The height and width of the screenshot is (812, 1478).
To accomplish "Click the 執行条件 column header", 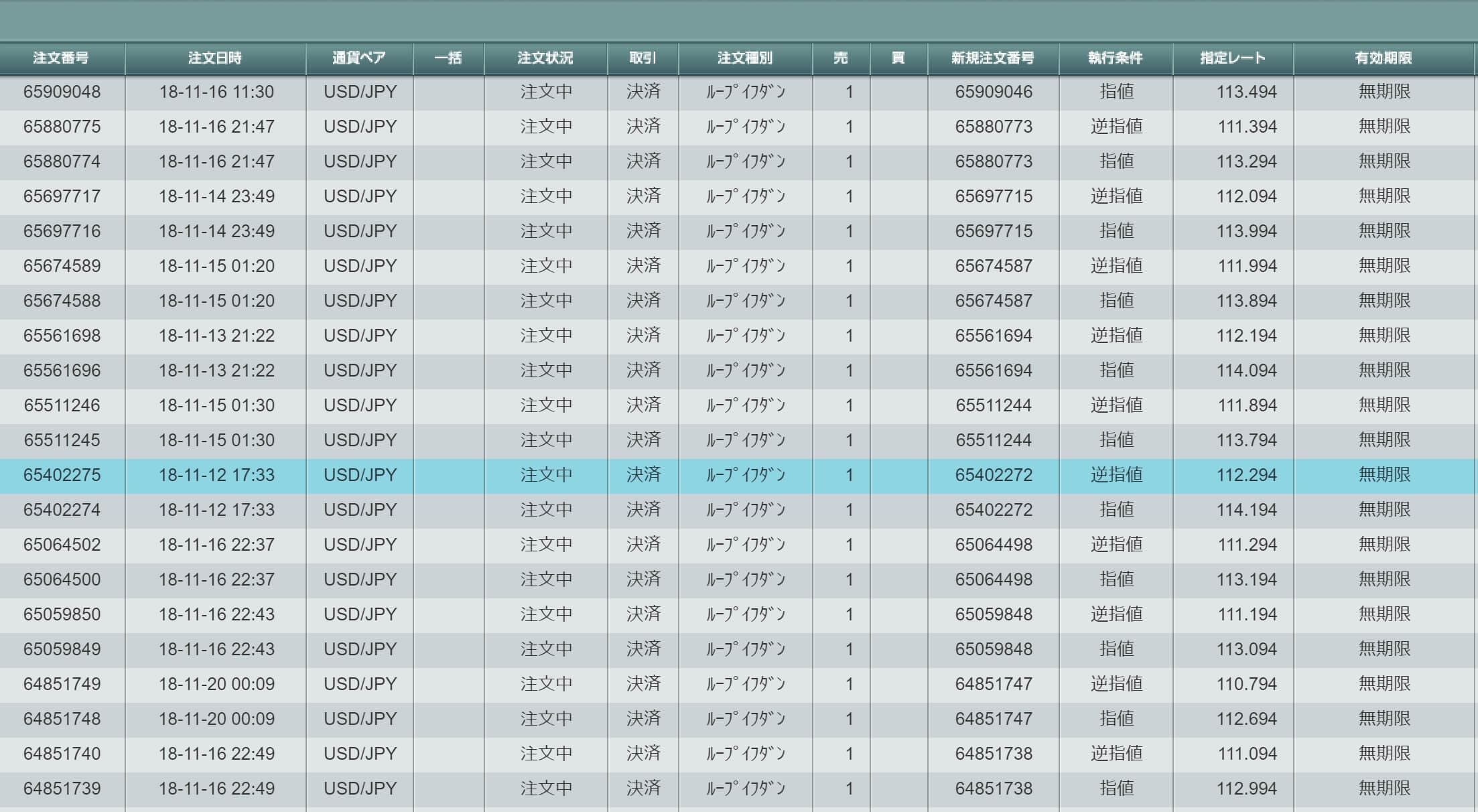I will point(1116,58).
